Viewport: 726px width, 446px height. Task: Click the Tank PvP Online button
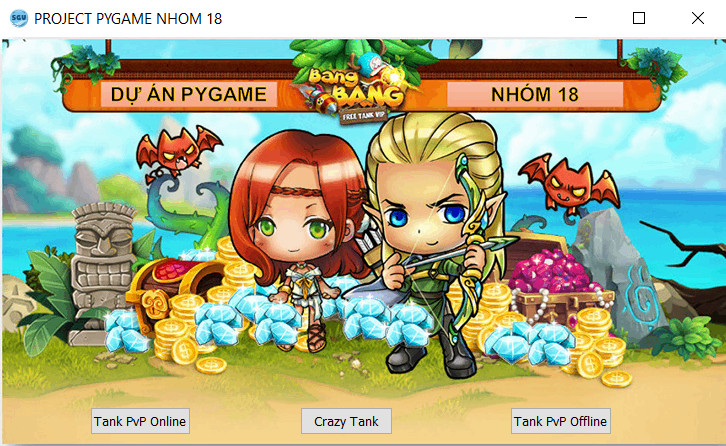tap(140, 421)
